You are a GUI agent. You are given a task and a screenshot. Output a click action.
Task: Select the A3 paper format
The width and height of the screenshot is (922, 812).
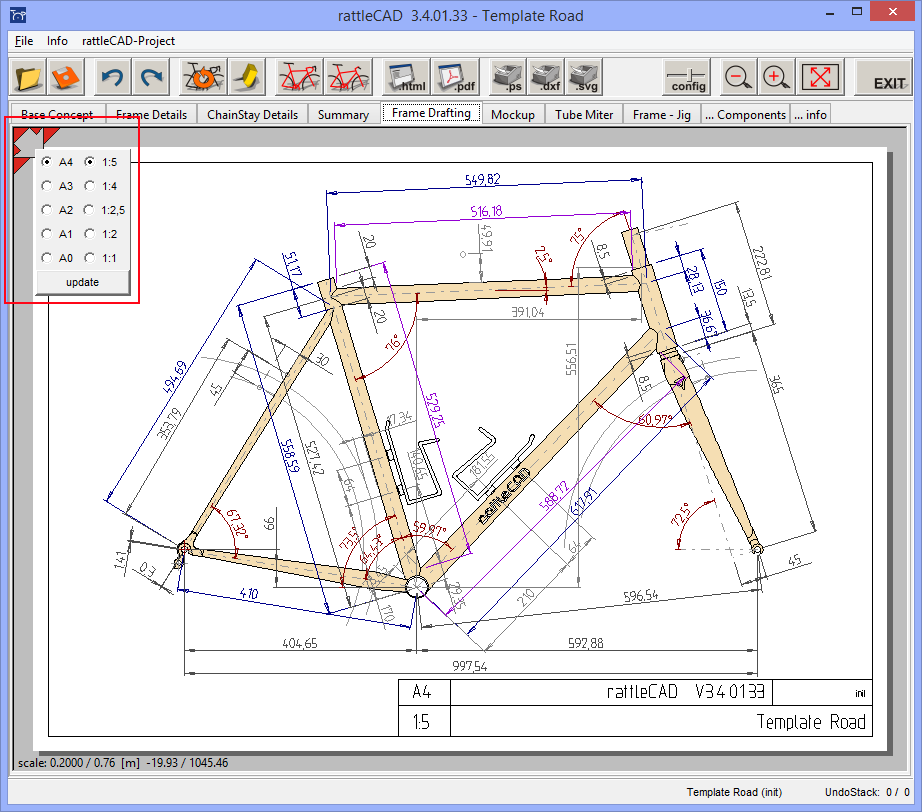[x=58, y=186]
